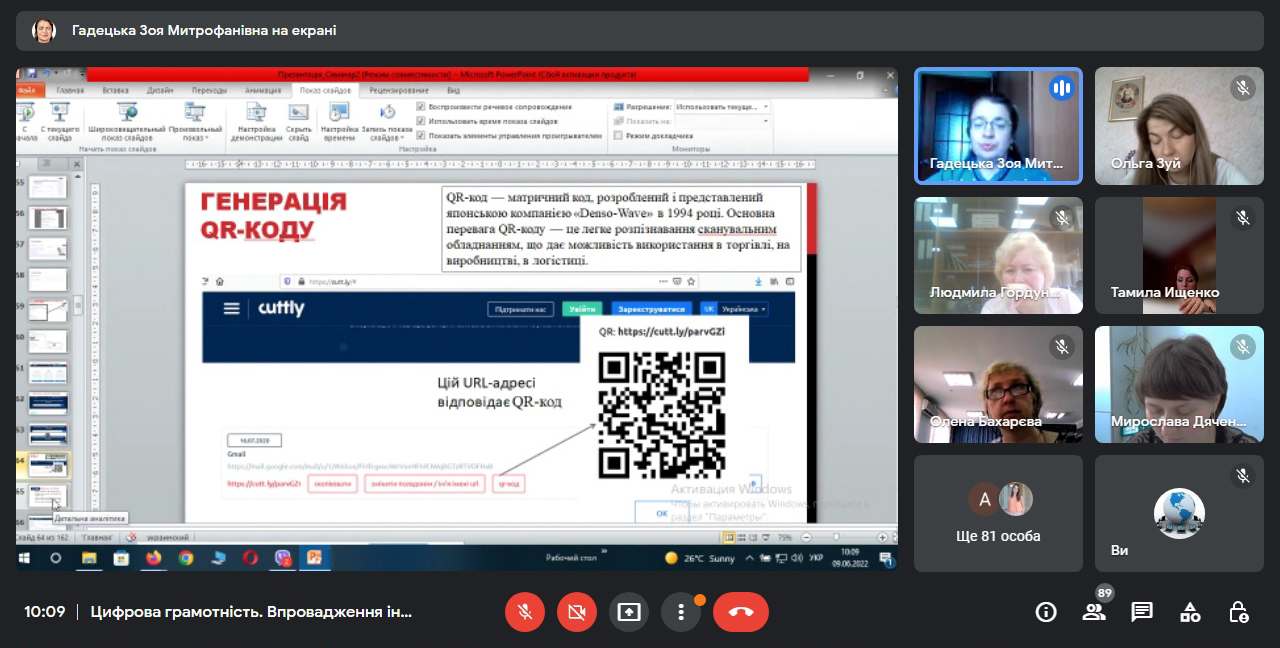
Task: Open 'Настройка демонстрации' in the ribbon
Action: (257, 122)
